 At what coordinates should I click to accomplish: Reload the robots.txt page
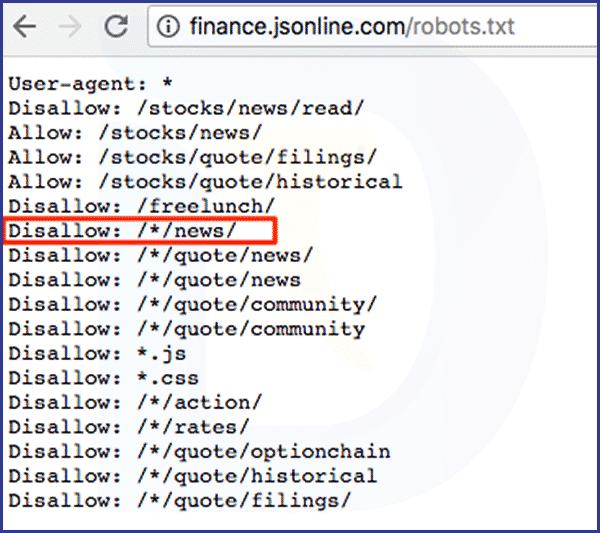(x=116, y=26)
